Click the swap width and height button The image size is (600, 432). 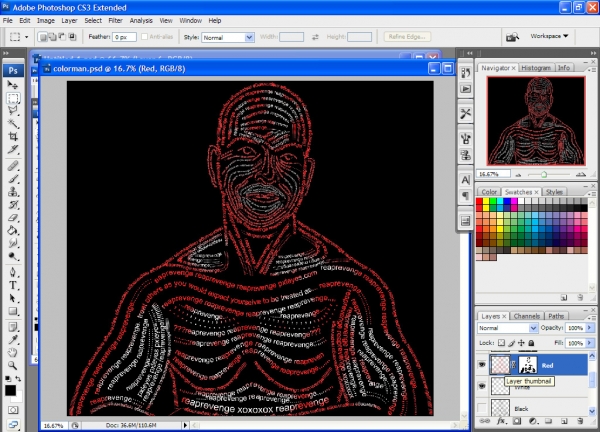(315, 37)
